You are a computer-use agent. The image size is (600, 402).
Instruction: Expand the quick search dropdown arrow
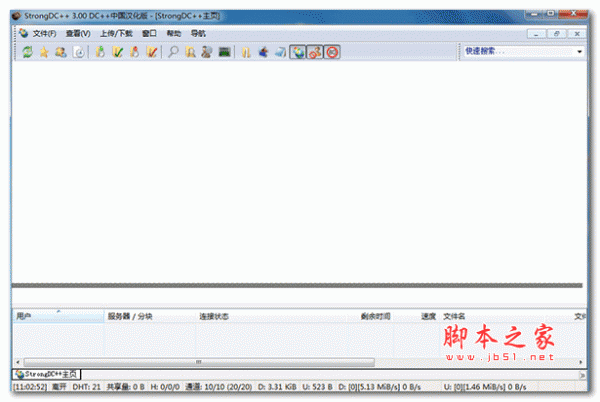pyautogui.click(x=580, y=51)
